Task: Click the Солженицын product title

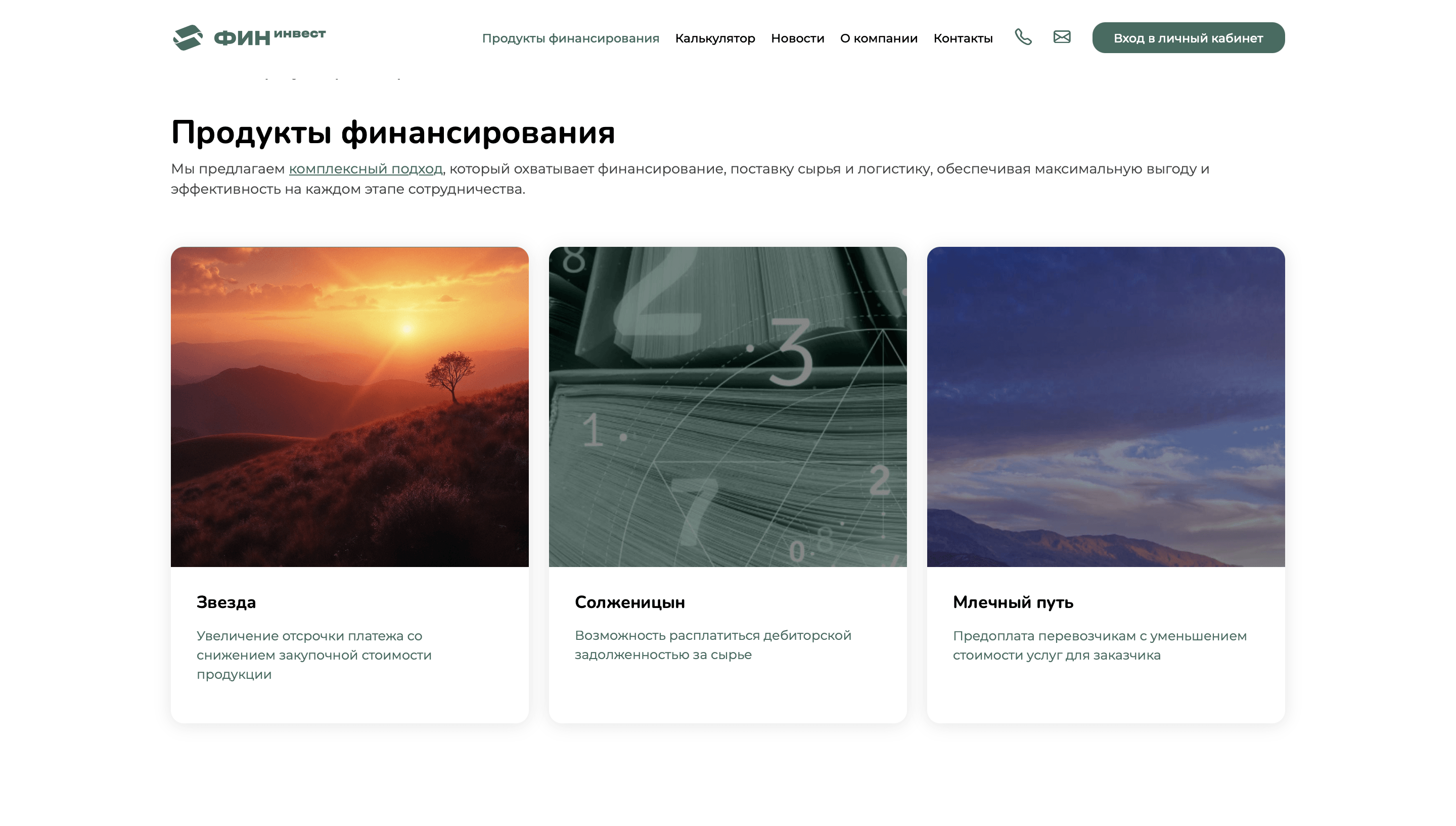Action: (x=629, y=602)
